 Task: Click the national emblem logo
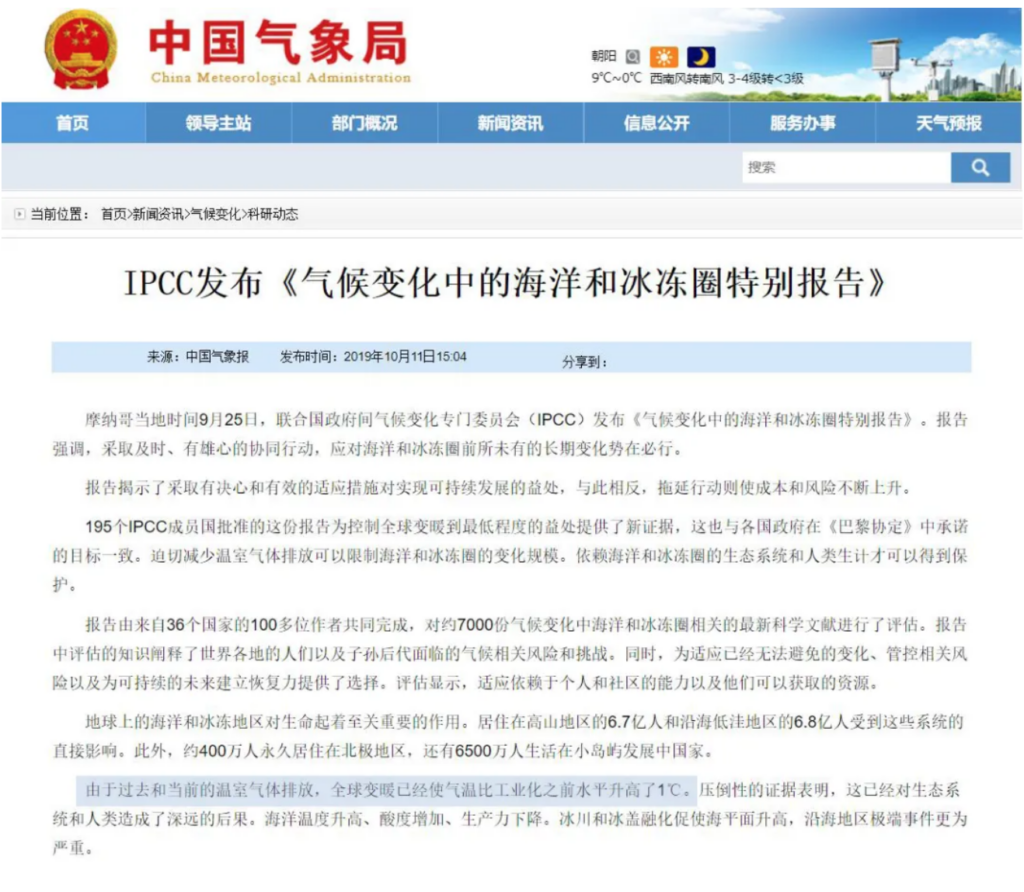pyautogui.click(x=81, y=50)
